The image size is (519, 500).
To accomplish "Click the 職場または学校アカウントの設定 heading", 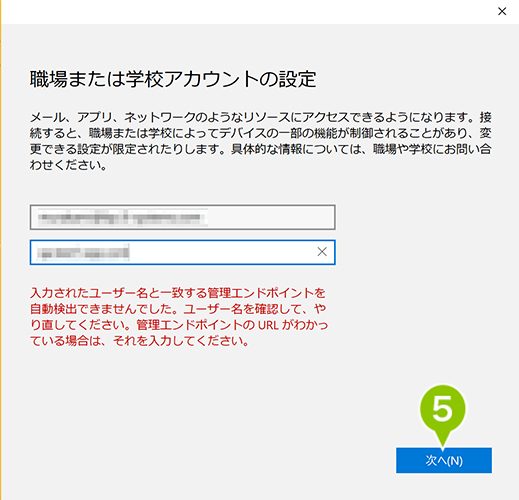I will [173, 79].
